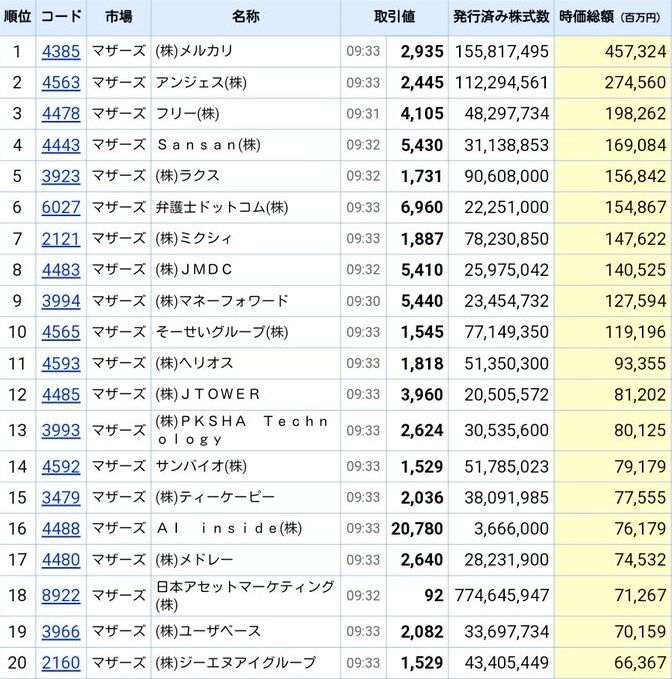The width and height of the screenshot is (672, 679).
Task: Open stock code 3994 link
Action: pos(61,301)
